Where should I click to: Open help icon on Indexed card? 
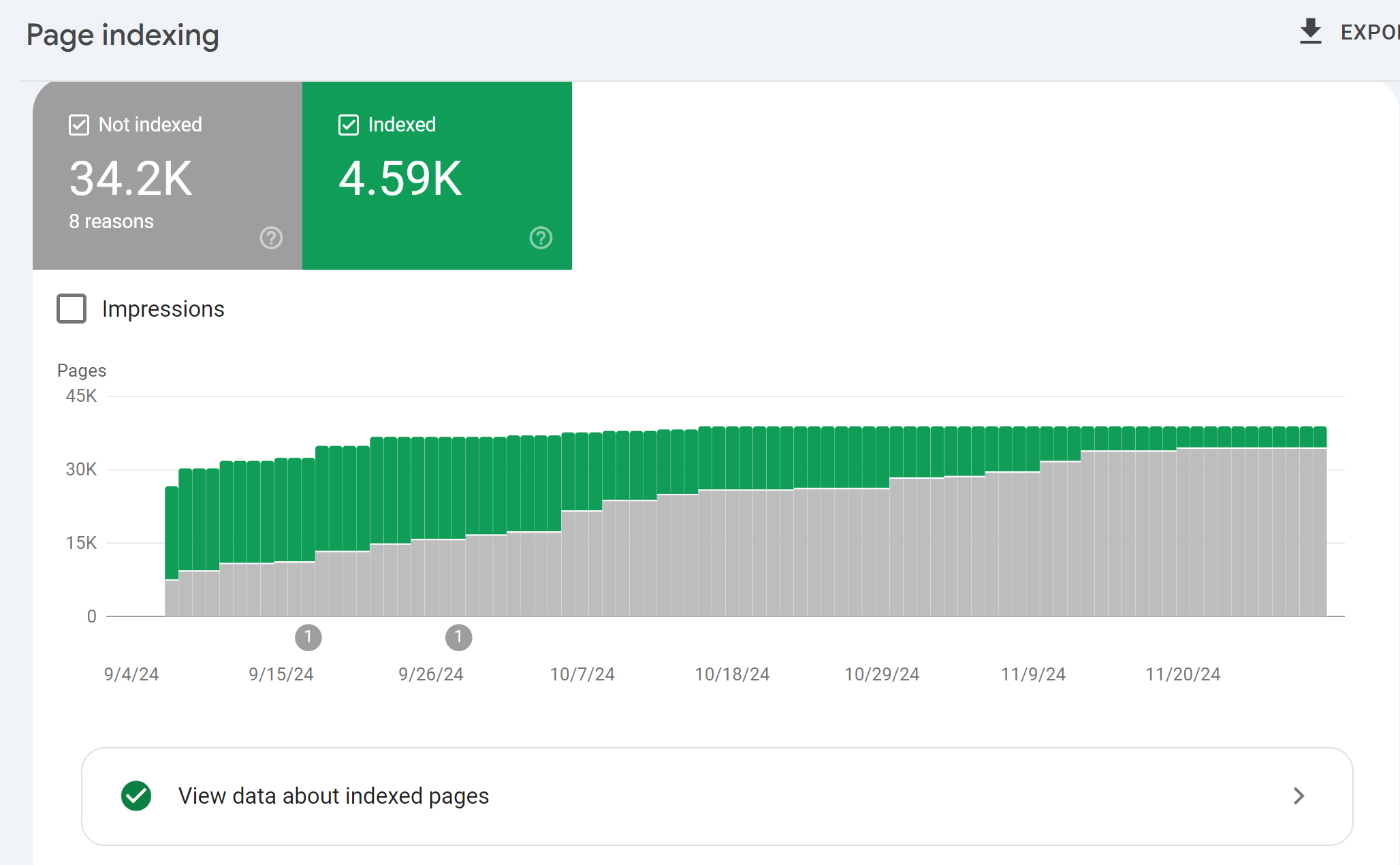pos(541,238)
